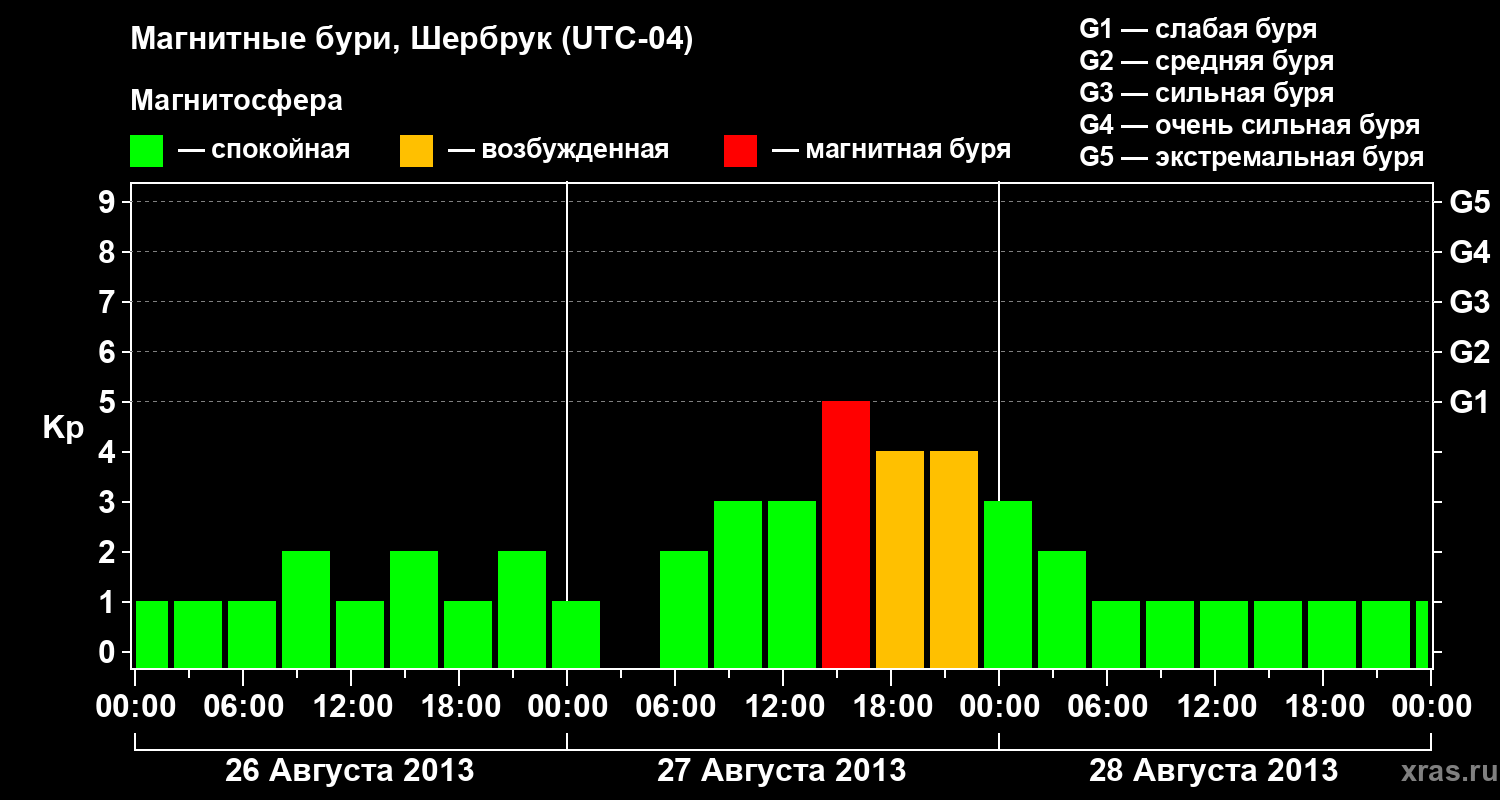
Task: Click the 'G1 — слабая буря' line
Action: tap(1198, 28)
